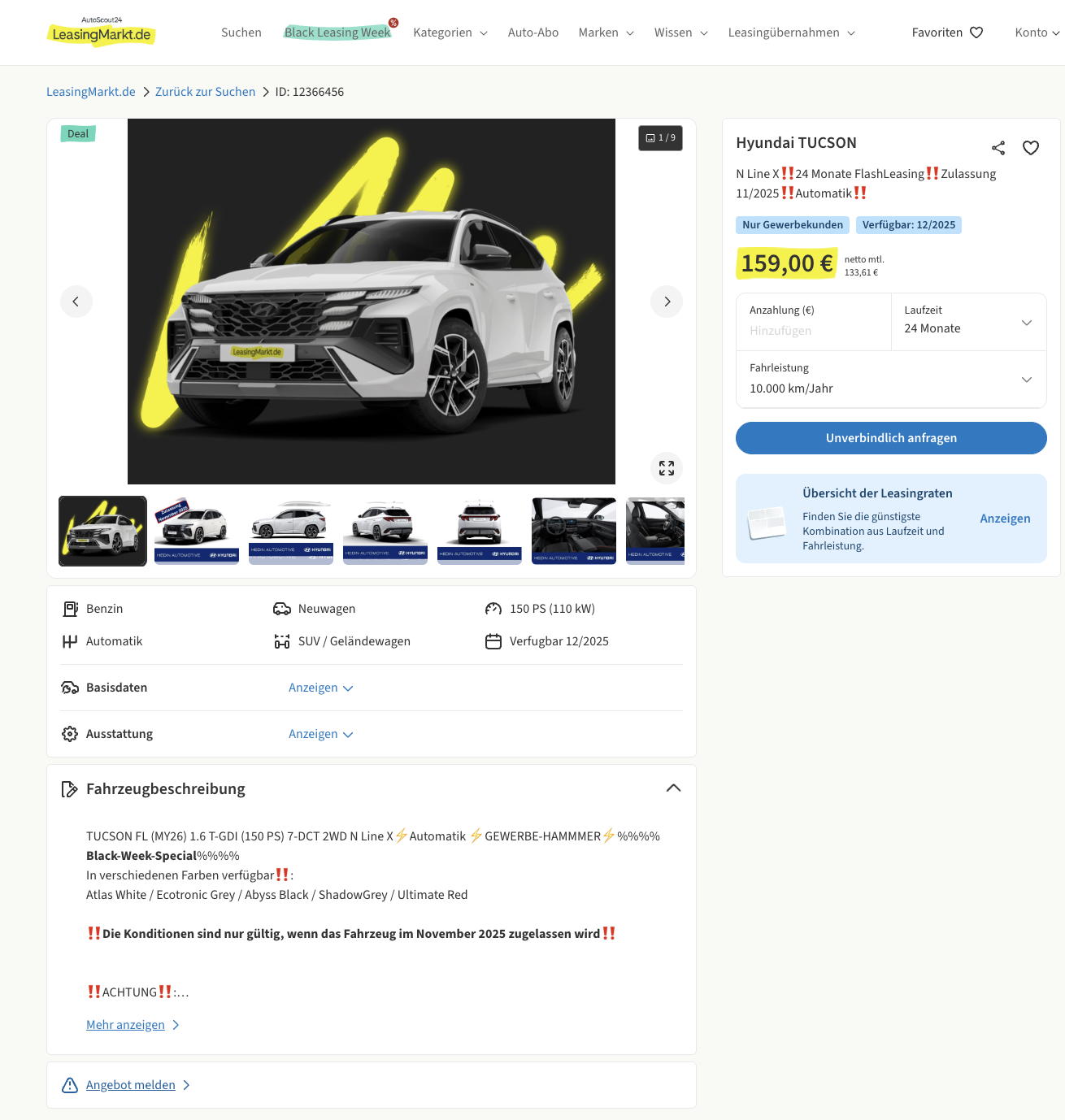Collapse the Fahrzeugbeschreibung section
Viewport: 1065px width, 1120px height.
[x=673, y=788]
